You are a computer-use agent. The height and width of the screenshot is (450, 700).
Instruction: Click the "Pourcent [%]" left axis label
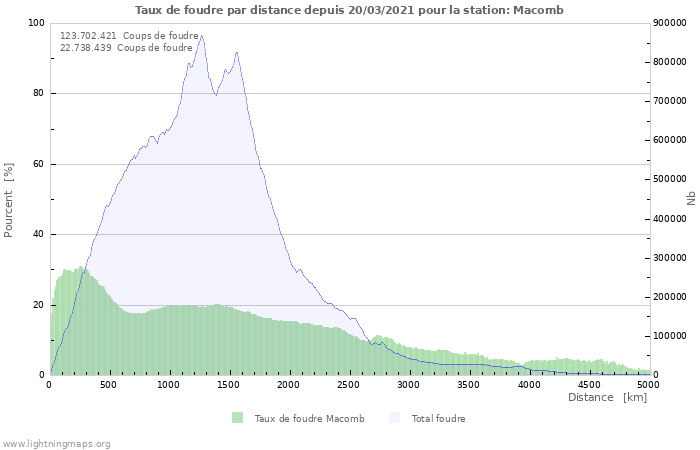click(9, 199)
